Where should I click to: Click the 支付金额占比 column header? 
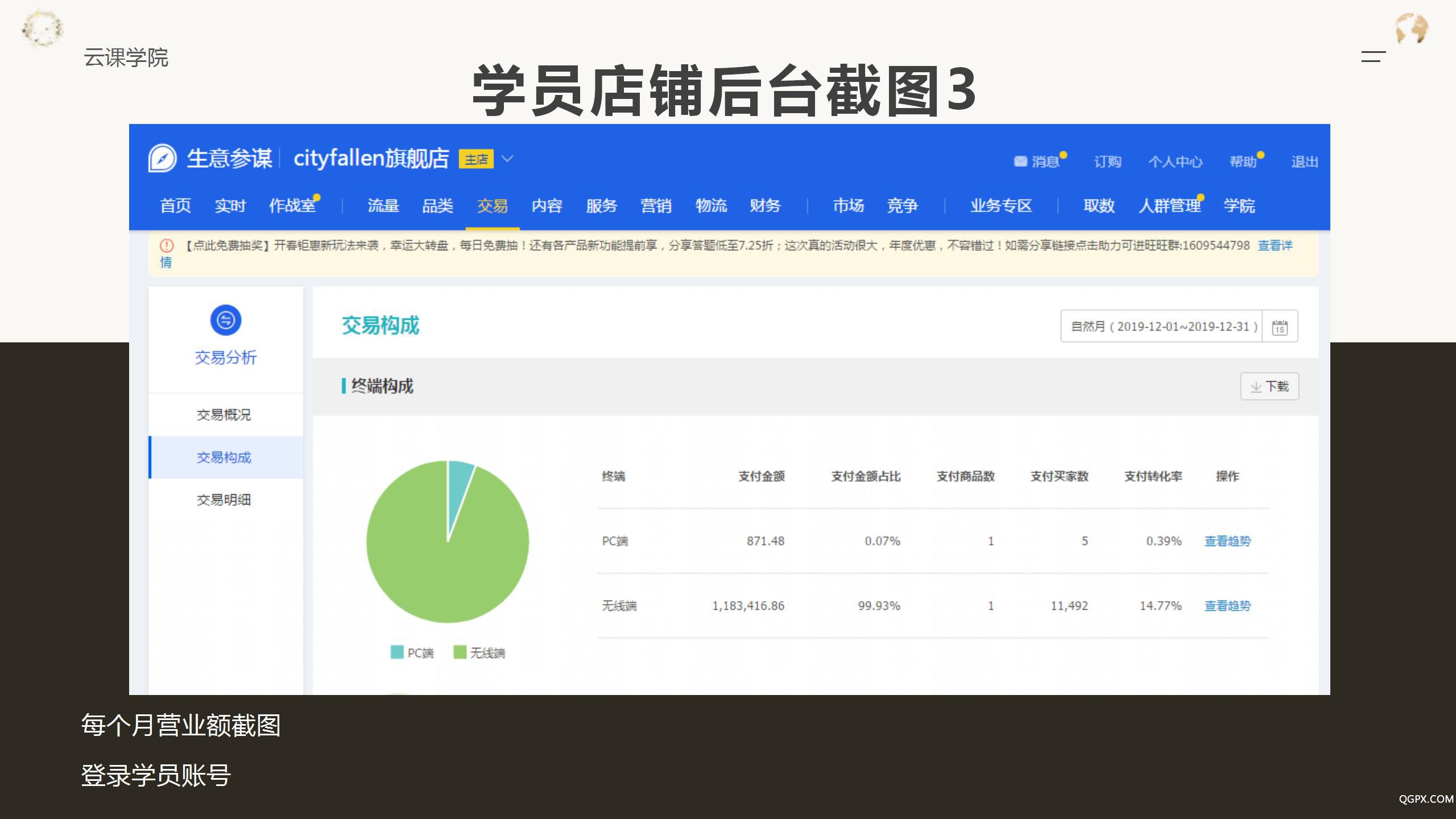tap(866, 476)
